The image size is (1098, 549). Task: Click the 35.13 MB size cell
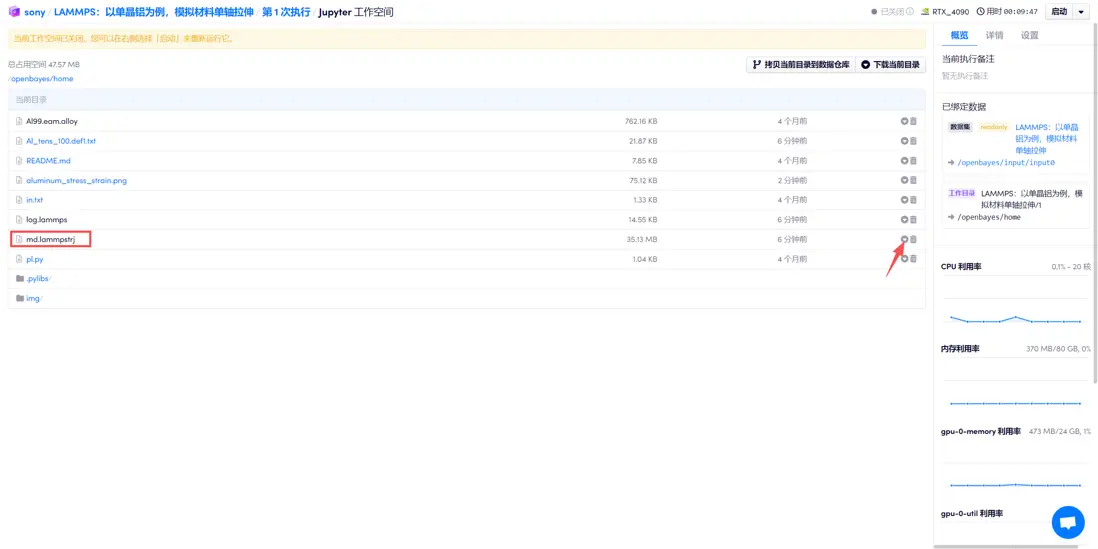(x=641, y=239)
